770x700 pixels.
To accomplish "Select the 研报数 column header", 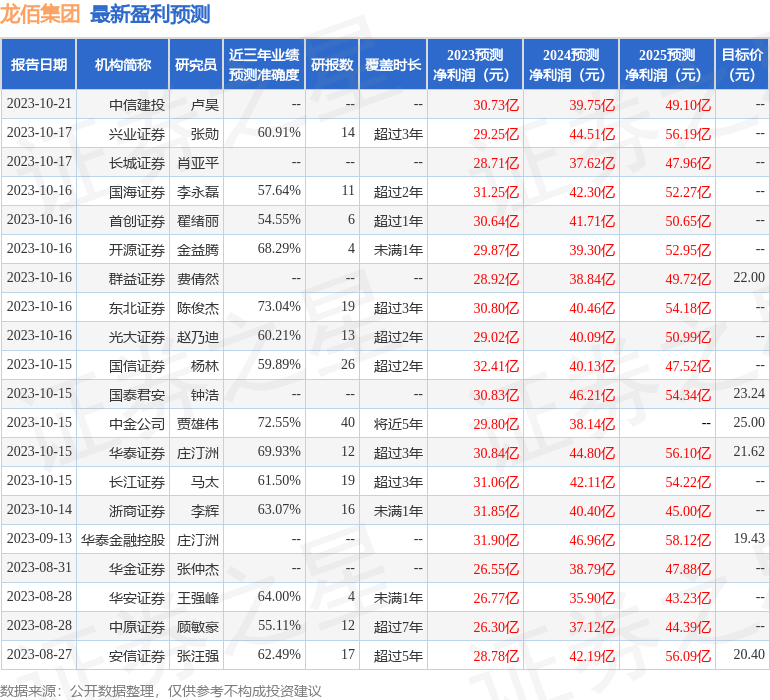I will (332, 64).
